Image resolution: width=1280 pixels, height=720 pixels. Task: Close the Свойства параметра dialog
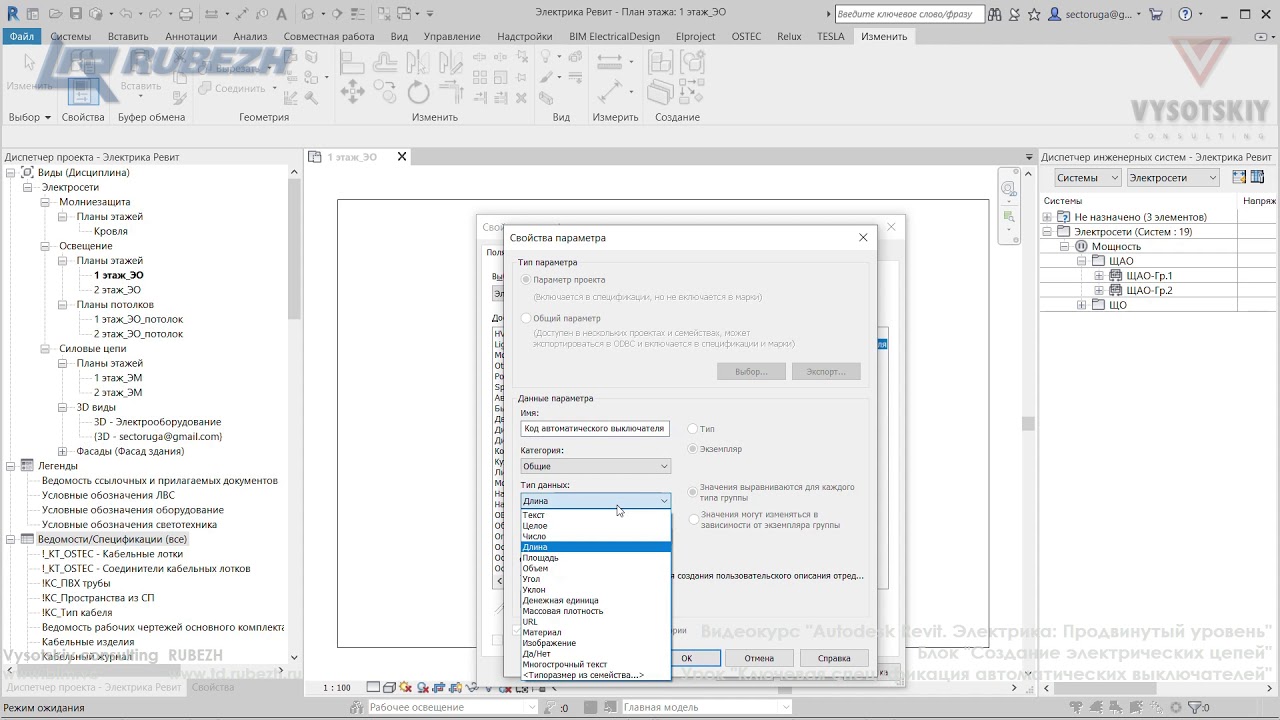pyautogui.click(x=863, y=238)
